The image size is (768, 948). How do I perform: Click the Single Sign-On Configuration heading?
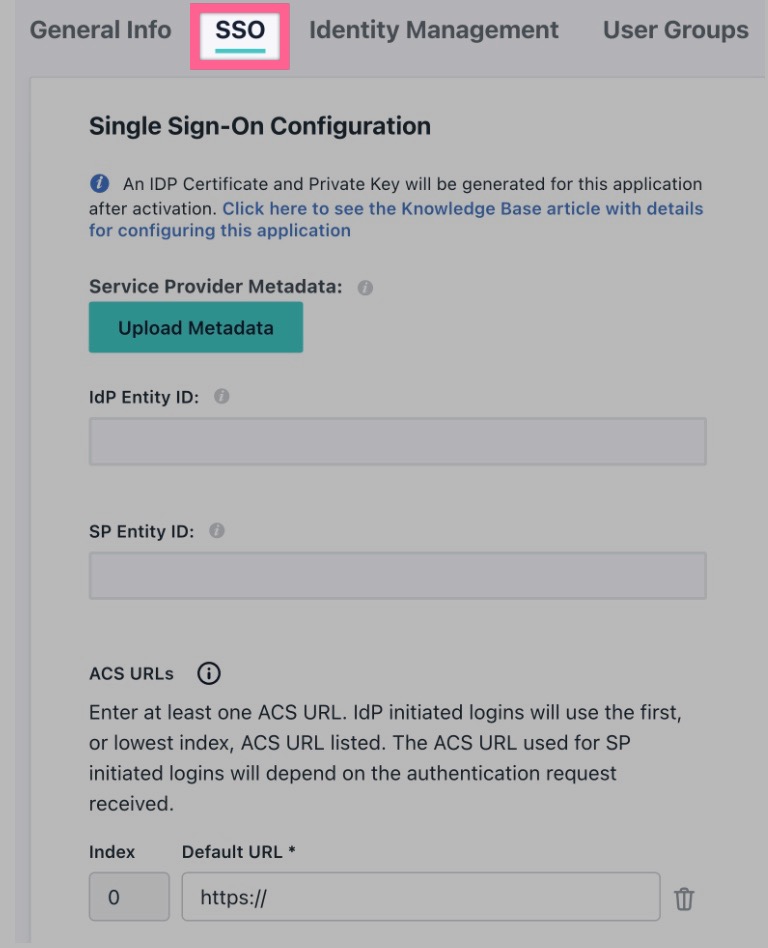click(x=260, y=126)
